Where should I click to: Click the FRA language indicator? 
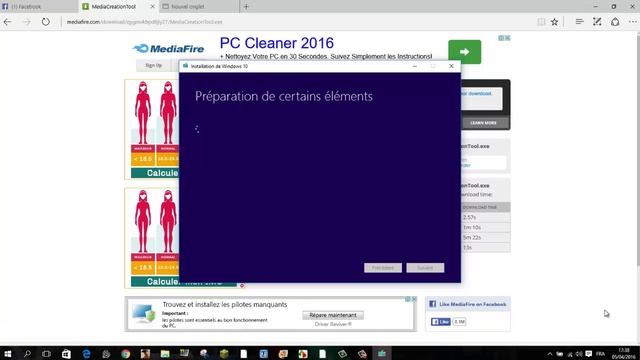(600, 354)
